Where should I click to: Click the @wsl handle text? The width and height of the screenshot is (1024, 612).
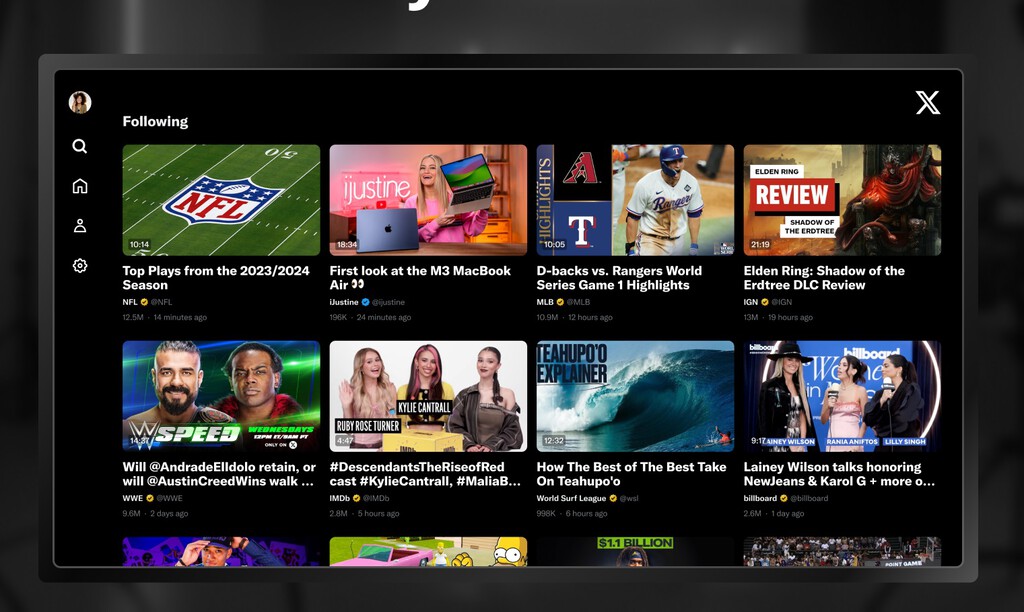point(629,498)
